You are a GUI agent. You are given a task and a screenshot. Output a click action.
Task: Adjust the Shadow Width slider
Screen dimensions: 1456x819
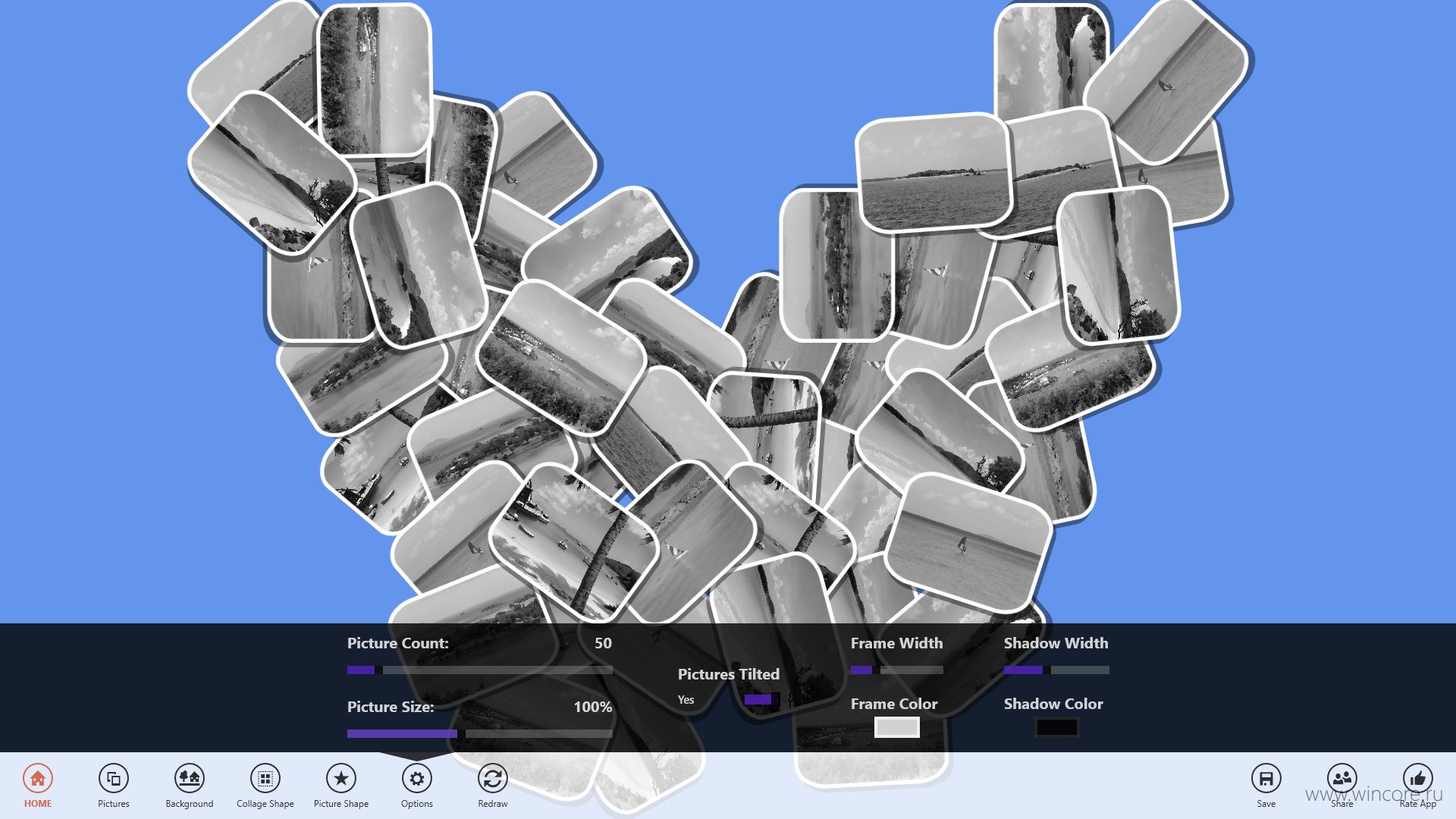tap(1056, 670)
